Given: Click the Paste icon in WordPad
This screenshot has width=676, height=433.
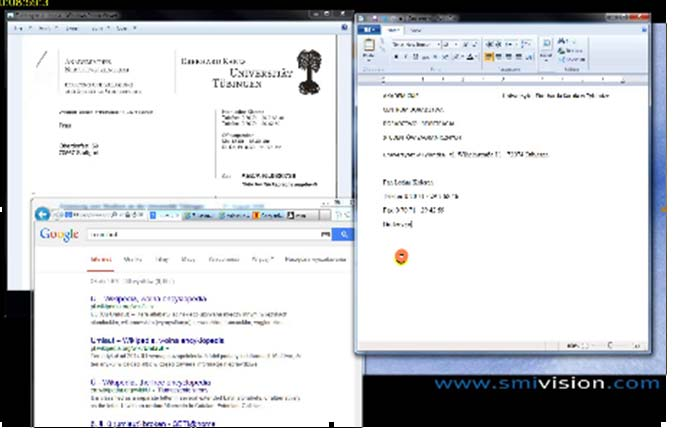Looking at the screenshot, I should pyautogui.click(x=369, y=47).
